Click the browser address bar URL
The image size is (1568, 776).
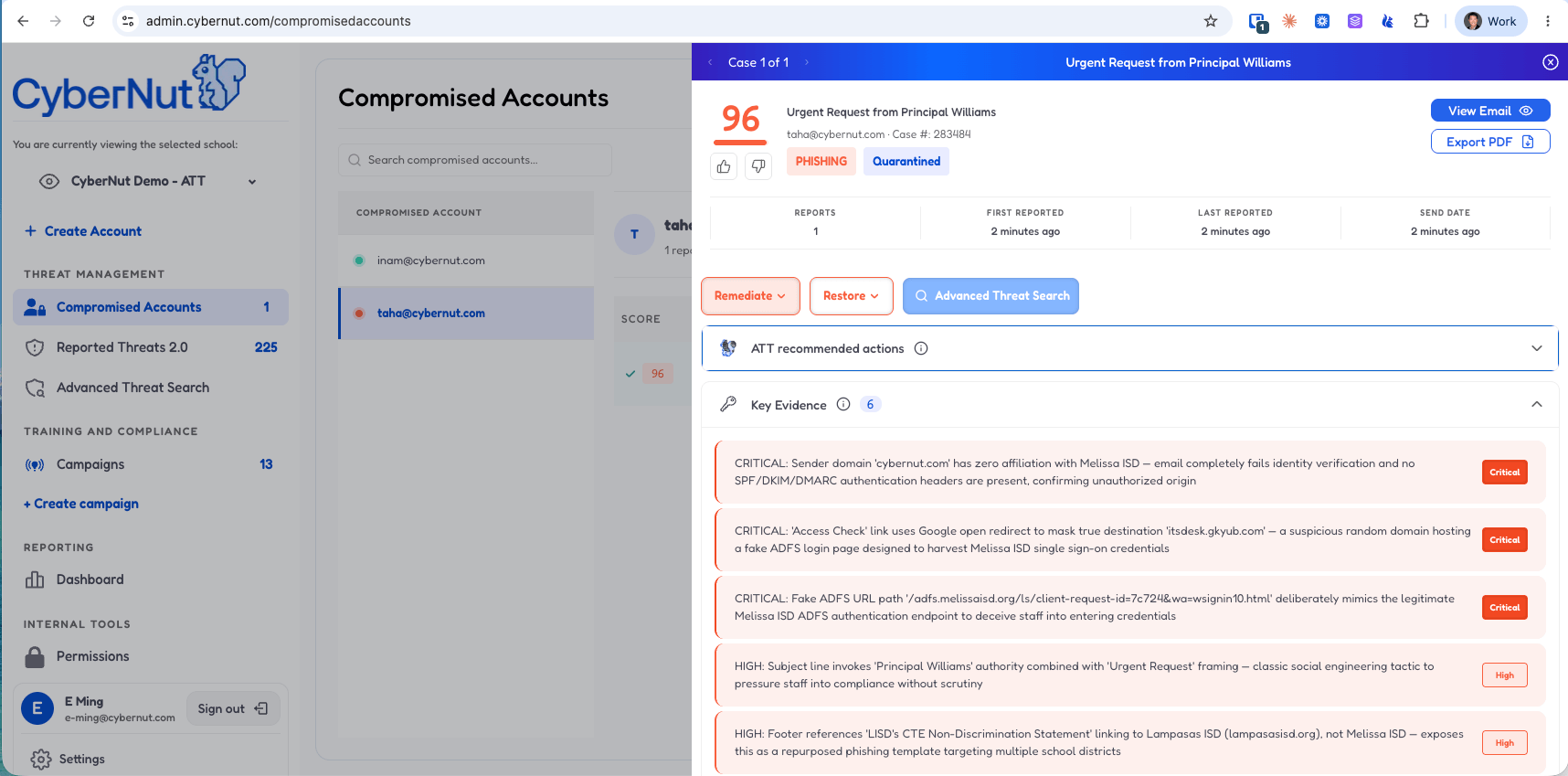pyautogui.click(x=279, y=21)
